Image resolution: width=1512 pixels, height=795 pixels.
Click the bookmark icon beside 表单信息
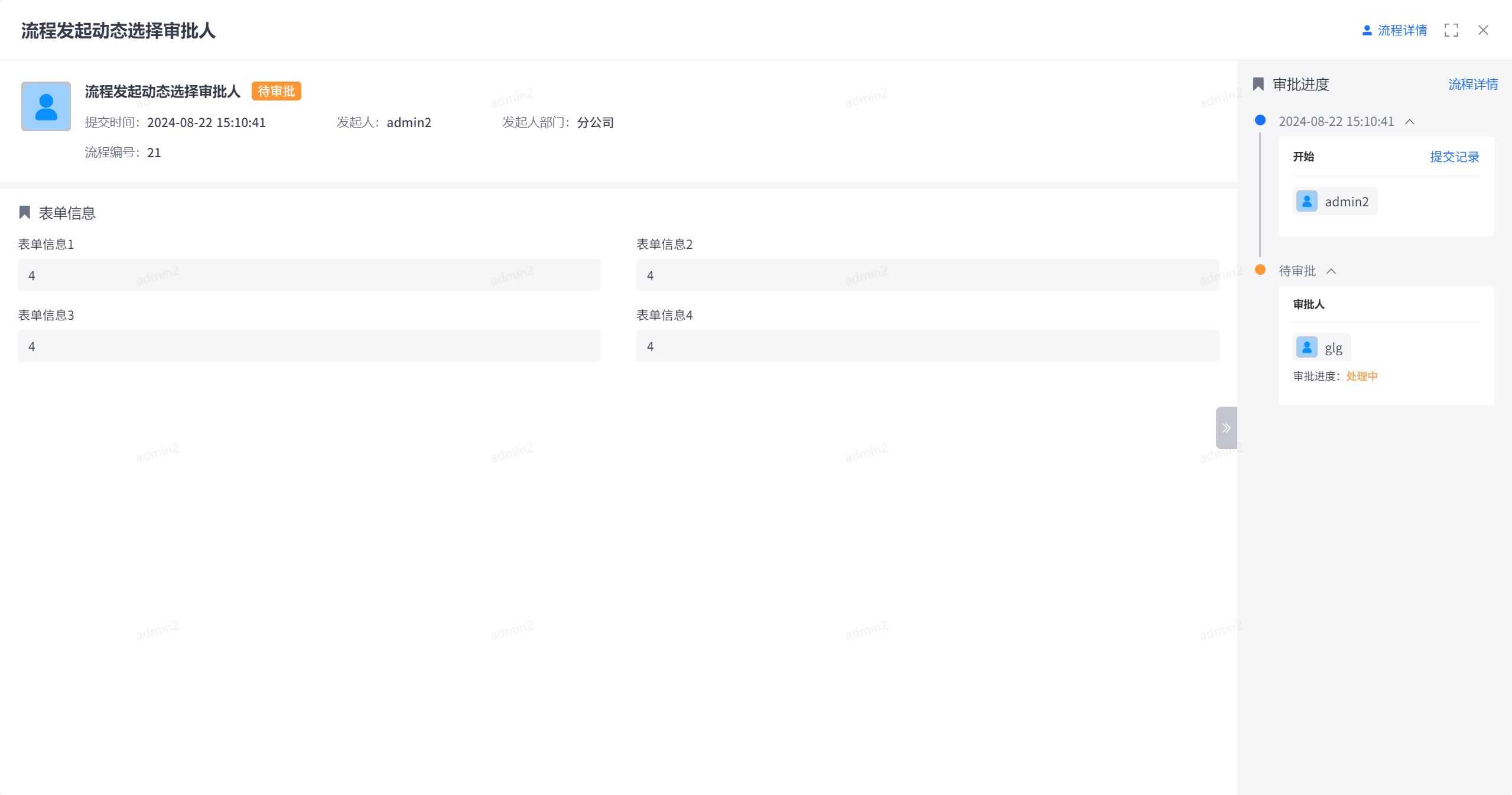coord(25,213)
